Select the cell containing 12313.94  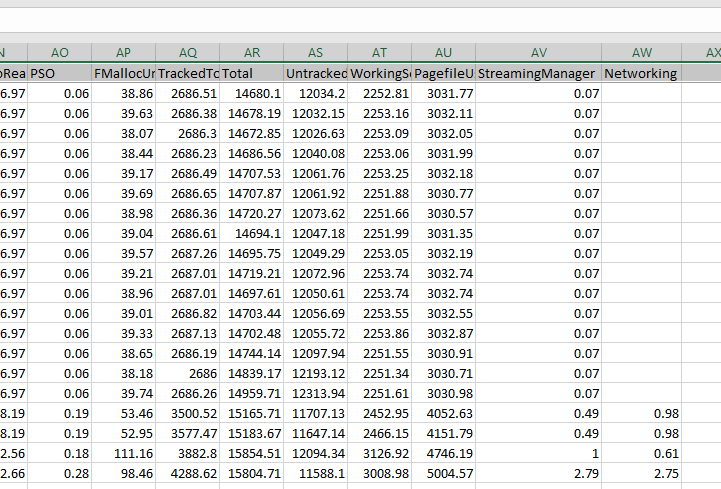315,393
